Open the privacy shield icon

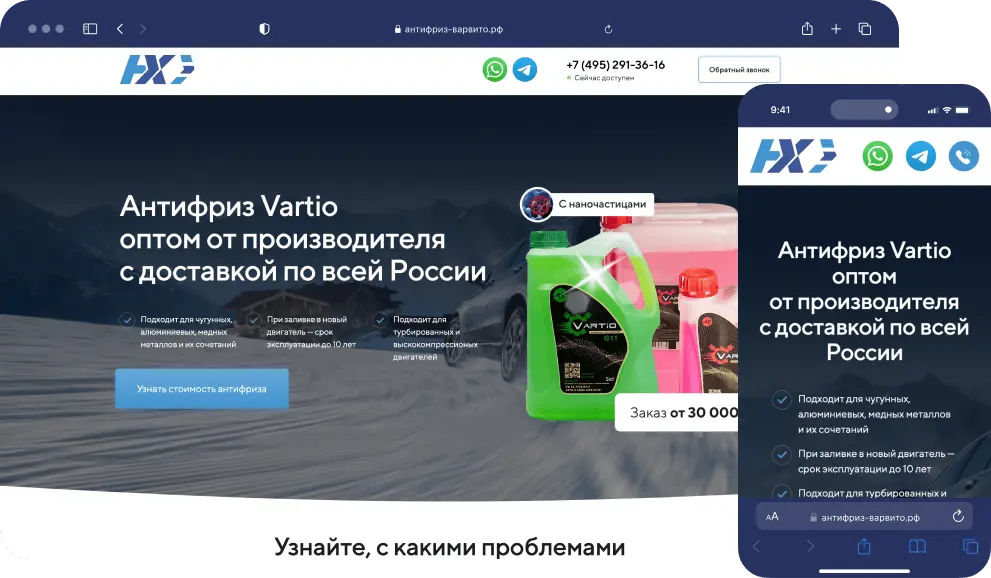point(264,29)
